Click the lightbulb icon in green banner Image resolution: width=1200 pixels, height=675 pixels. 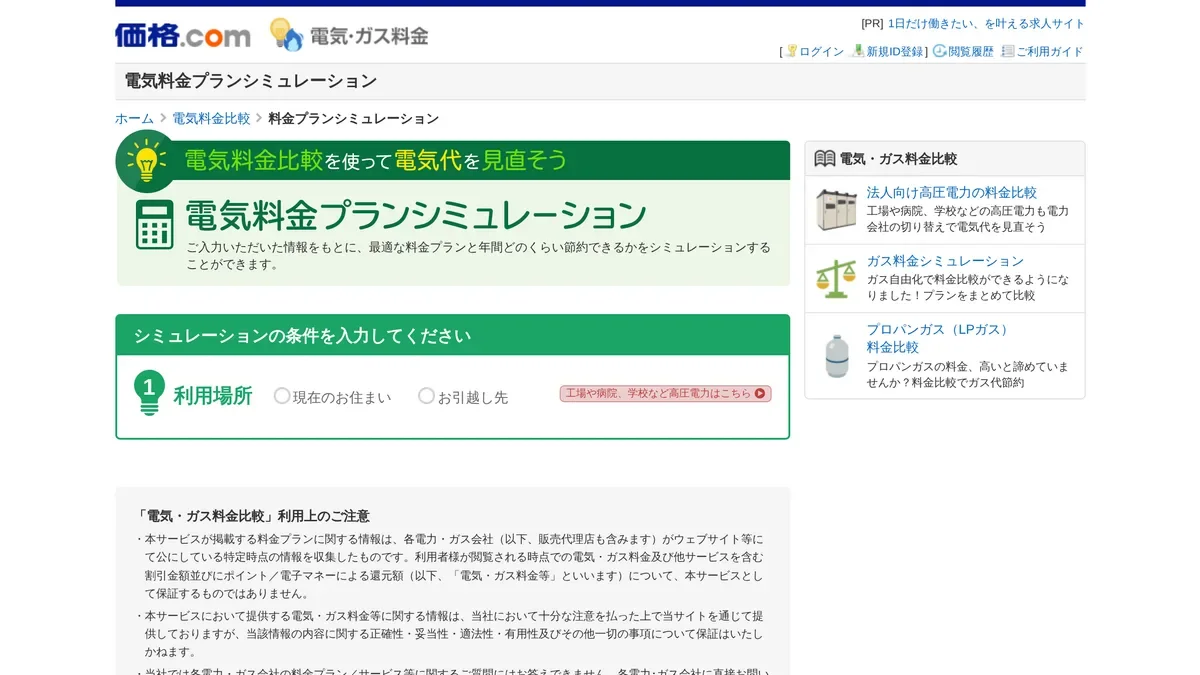pyautogui.click(x=147, y=161)
